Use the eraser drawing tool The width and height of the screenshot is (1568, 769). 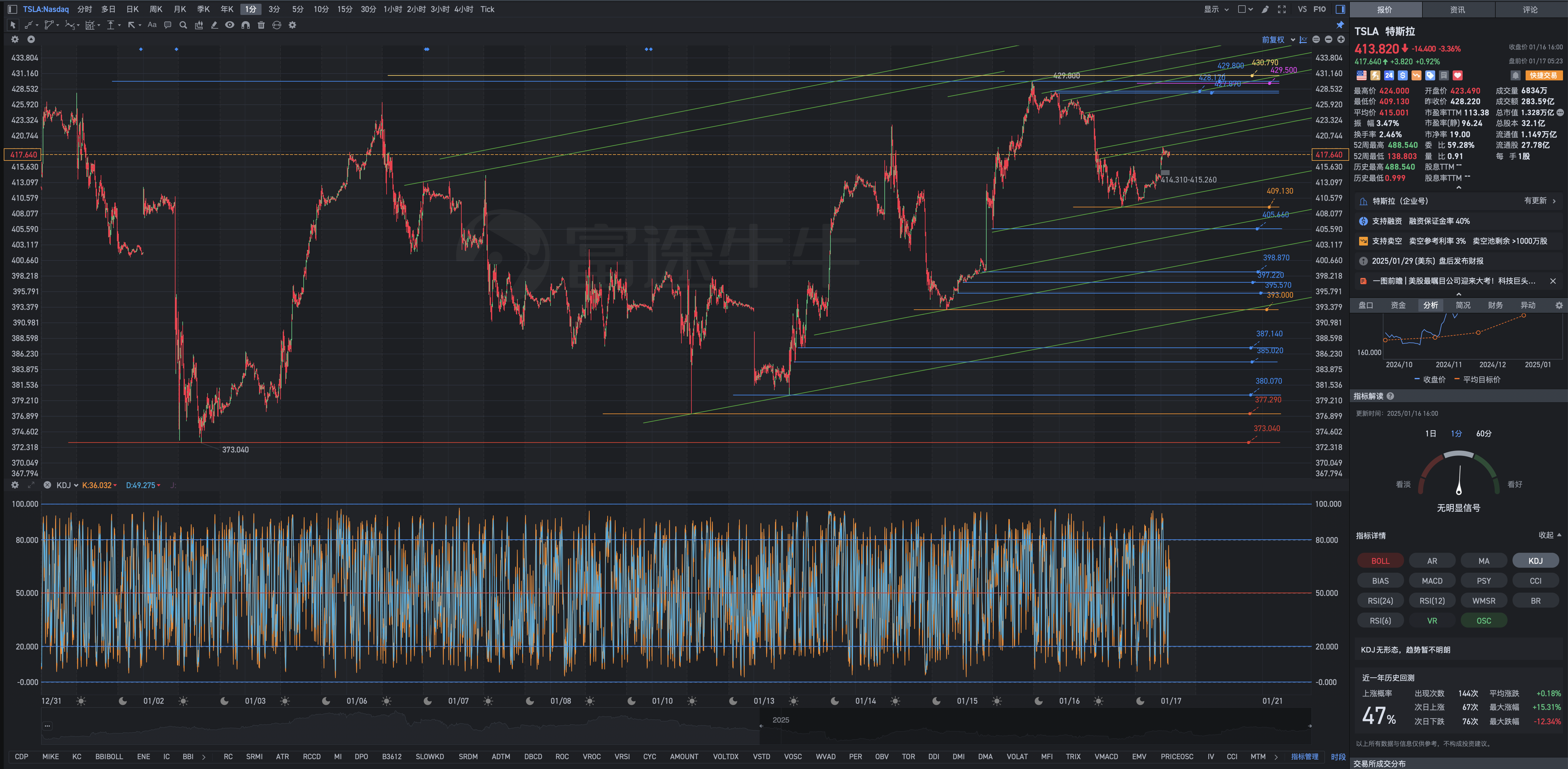(x=214, y=25)
